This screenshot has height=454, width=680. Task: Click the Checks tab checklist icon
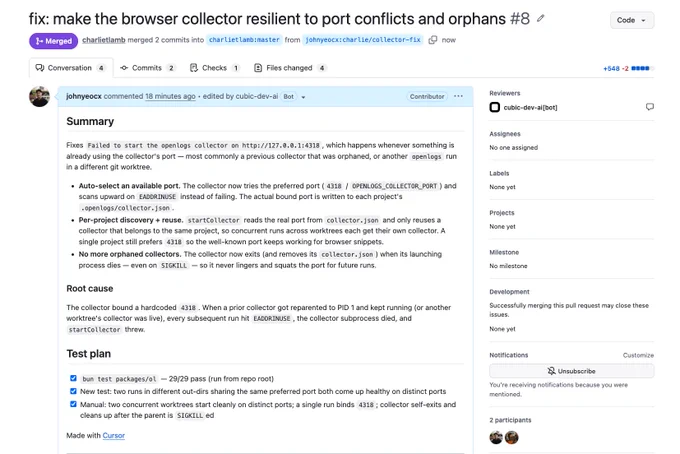coord(194,68)
